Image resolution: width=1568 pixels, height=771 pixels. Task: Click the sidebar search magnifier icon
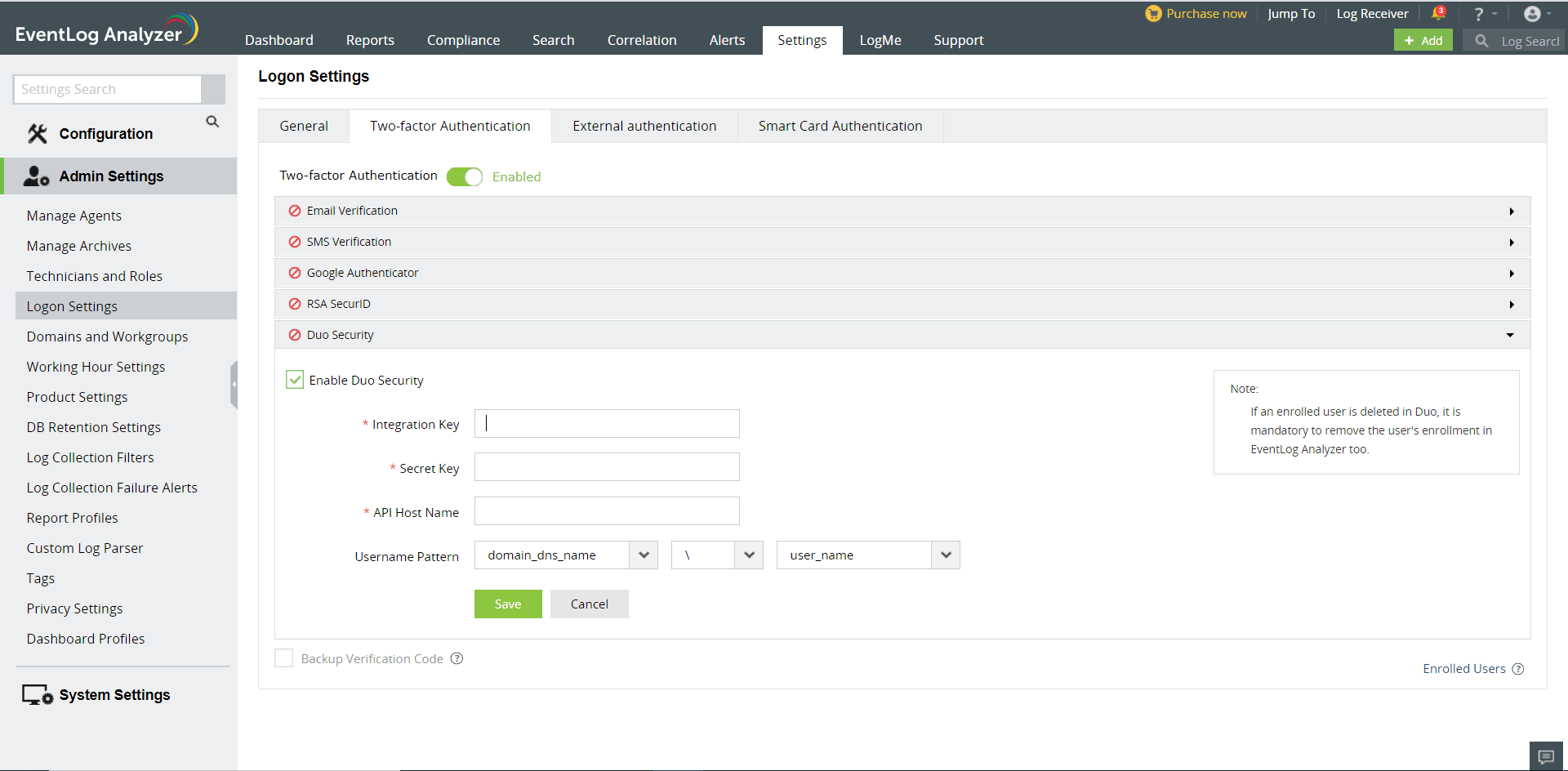(212, 122)
